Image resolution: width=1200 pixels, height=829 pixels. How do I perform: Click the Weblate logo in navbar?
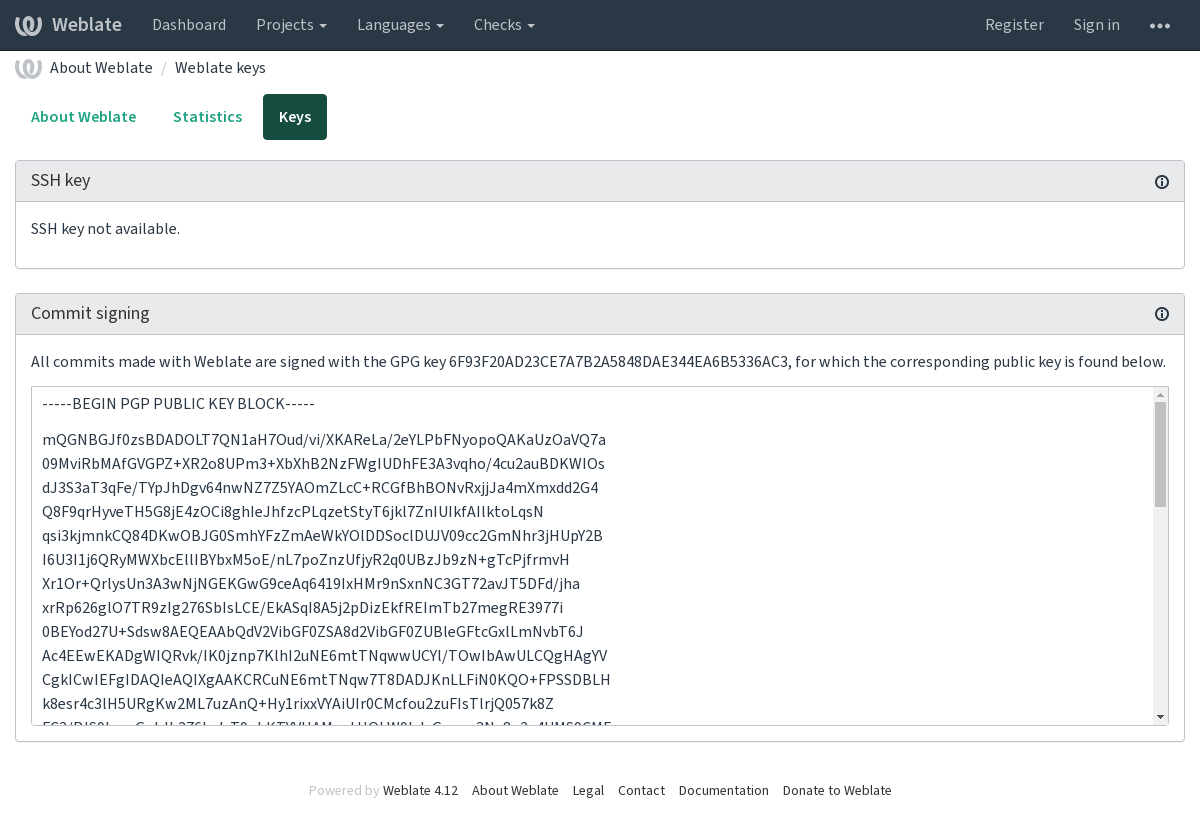point(28,25)
